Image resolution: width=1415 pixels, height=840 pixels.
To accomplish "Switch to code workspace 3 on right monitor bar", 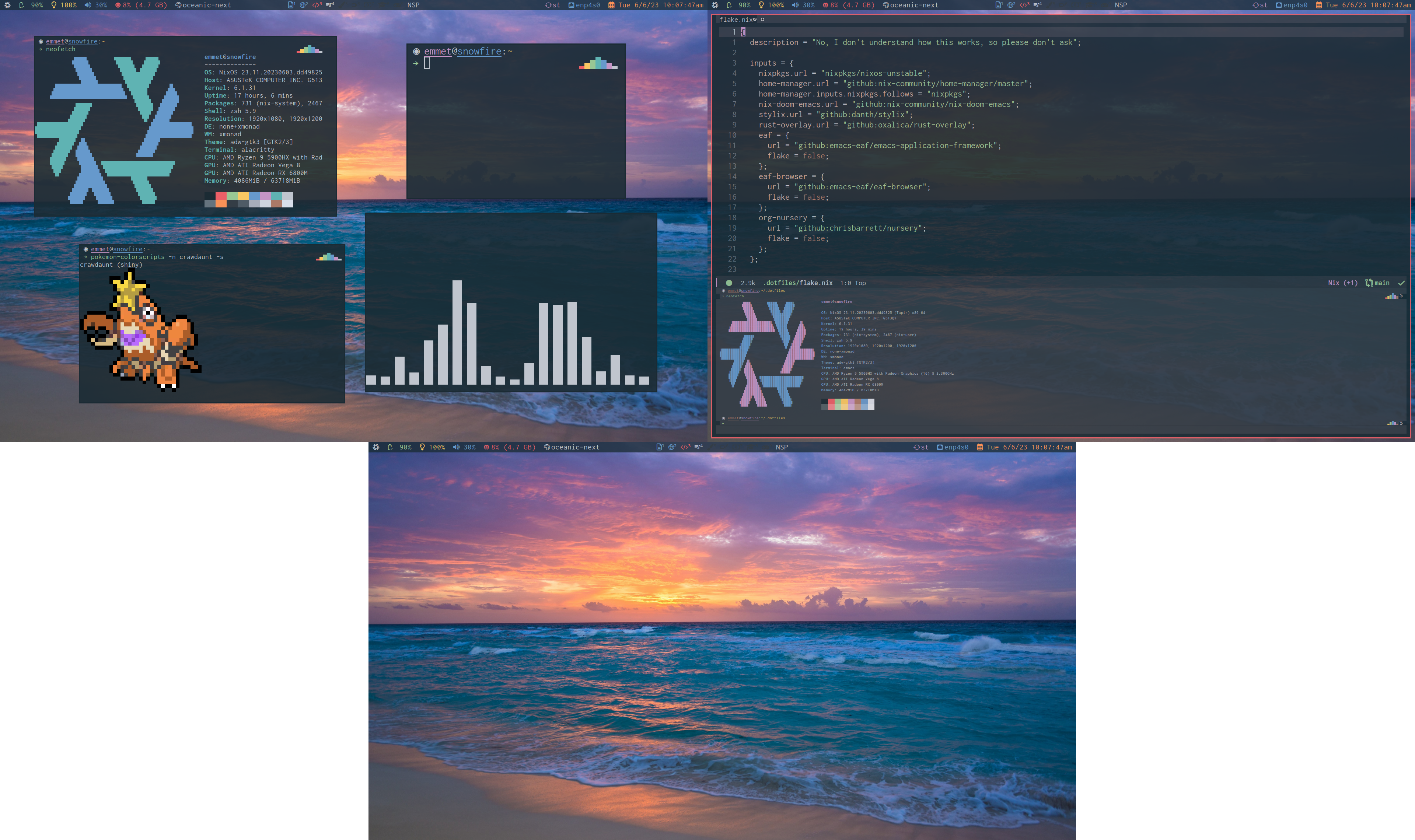I will click(1024, 5).
